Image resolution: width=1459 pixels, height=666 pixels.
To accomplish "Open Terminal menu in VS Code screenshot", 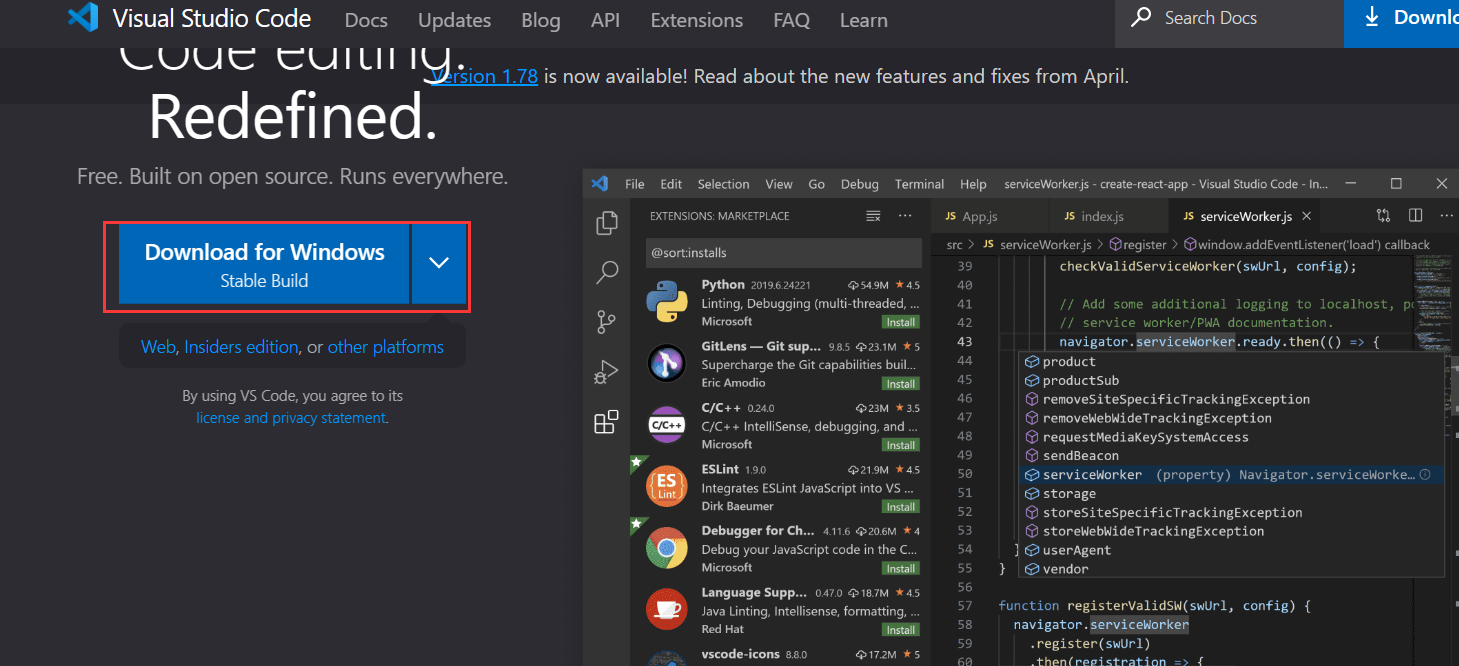I will 919,184.
